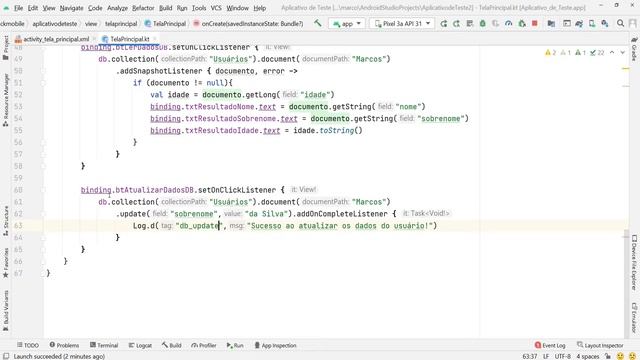Open the Pixel 3a API 31 device dropdown
Screen dimensions: 640x360
[402, 24]
